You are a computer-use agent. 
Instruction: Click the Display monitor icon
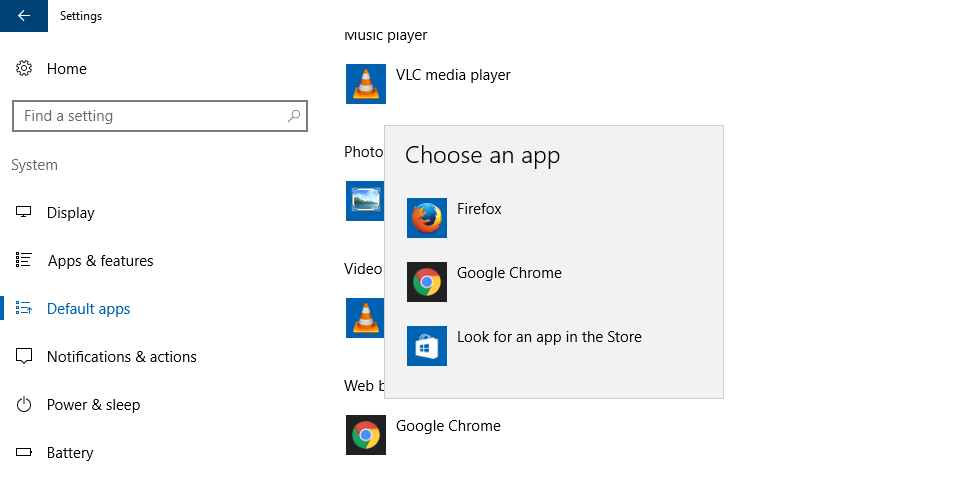coord(24,213)
